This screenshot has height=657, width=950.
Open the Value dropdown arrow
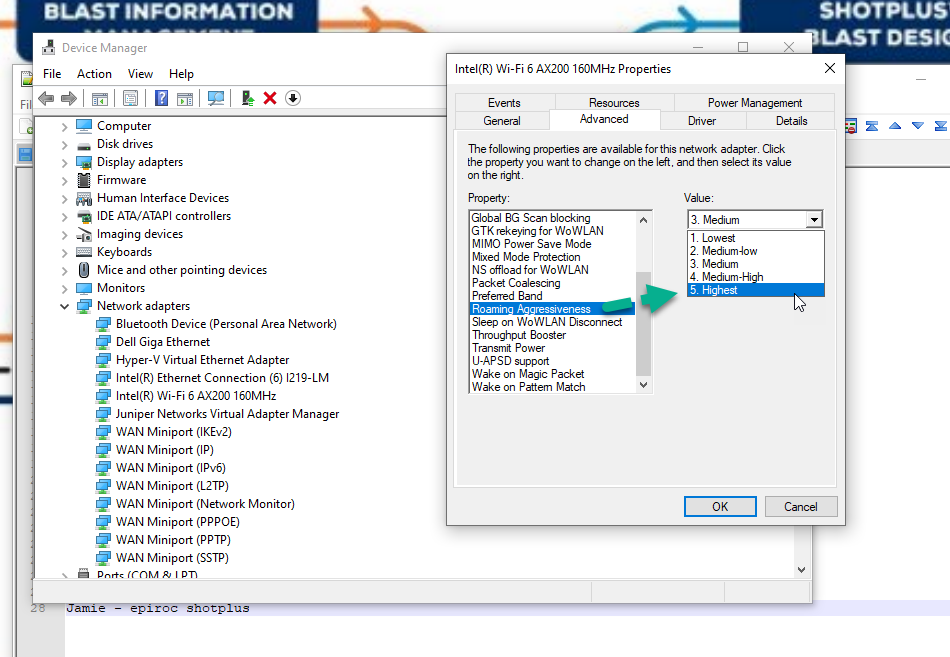pyautogui.click(x=813, y=219)
